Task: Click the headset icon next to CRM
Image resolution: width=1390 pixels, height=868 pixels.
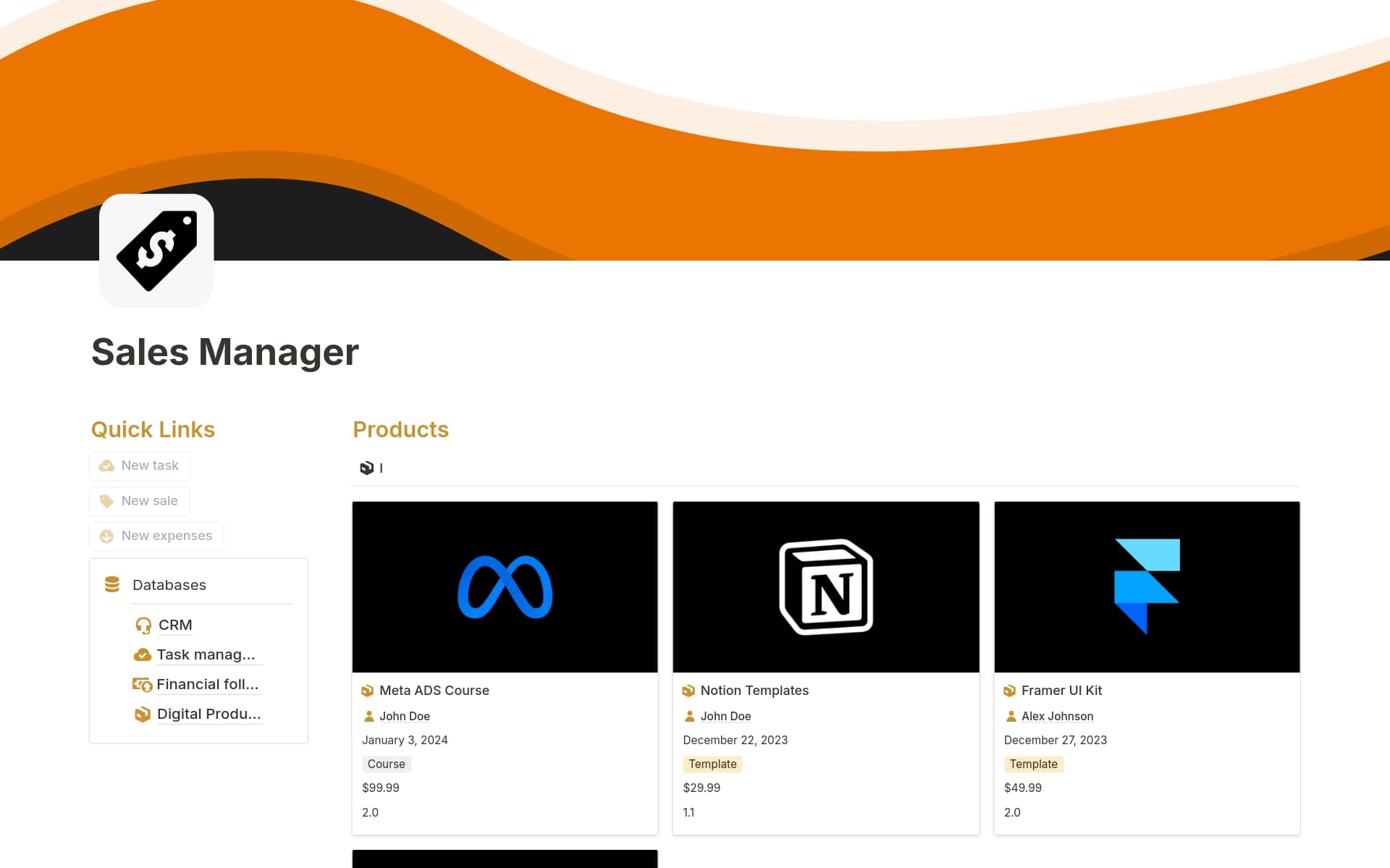Action: click(143, 625)
